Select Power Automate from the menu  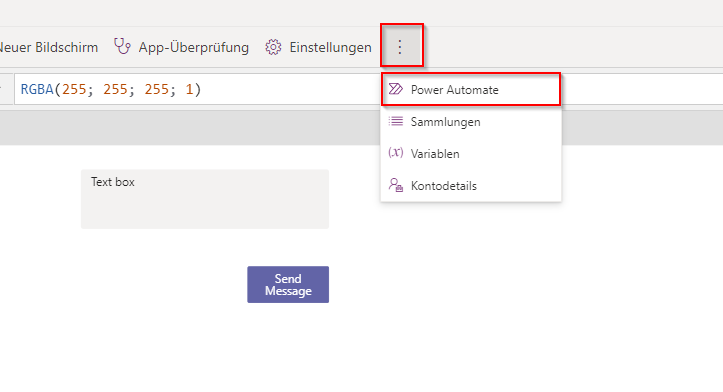471,89
